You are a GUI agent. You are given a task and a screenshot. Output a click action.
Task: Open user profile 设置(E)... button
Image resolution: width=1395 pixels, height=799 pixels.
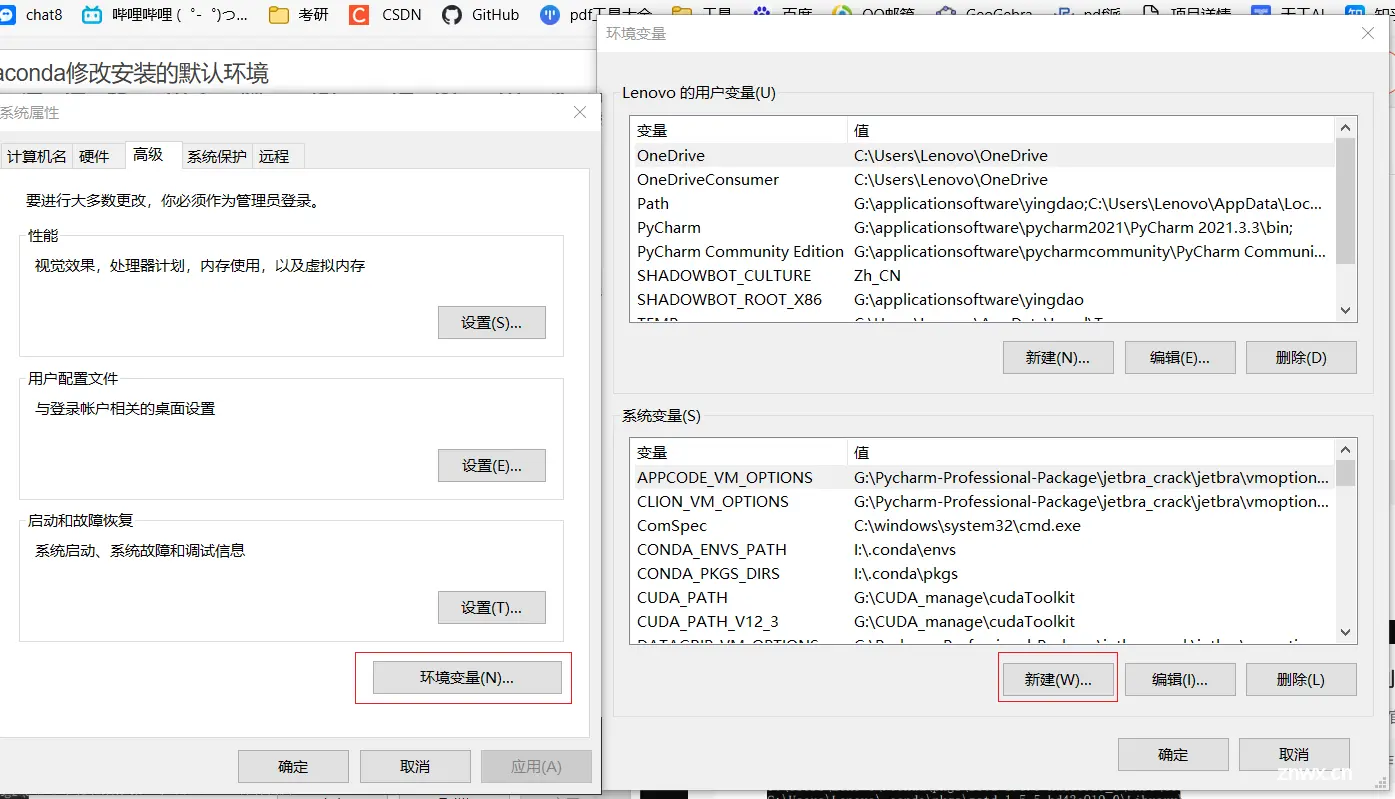492,465
